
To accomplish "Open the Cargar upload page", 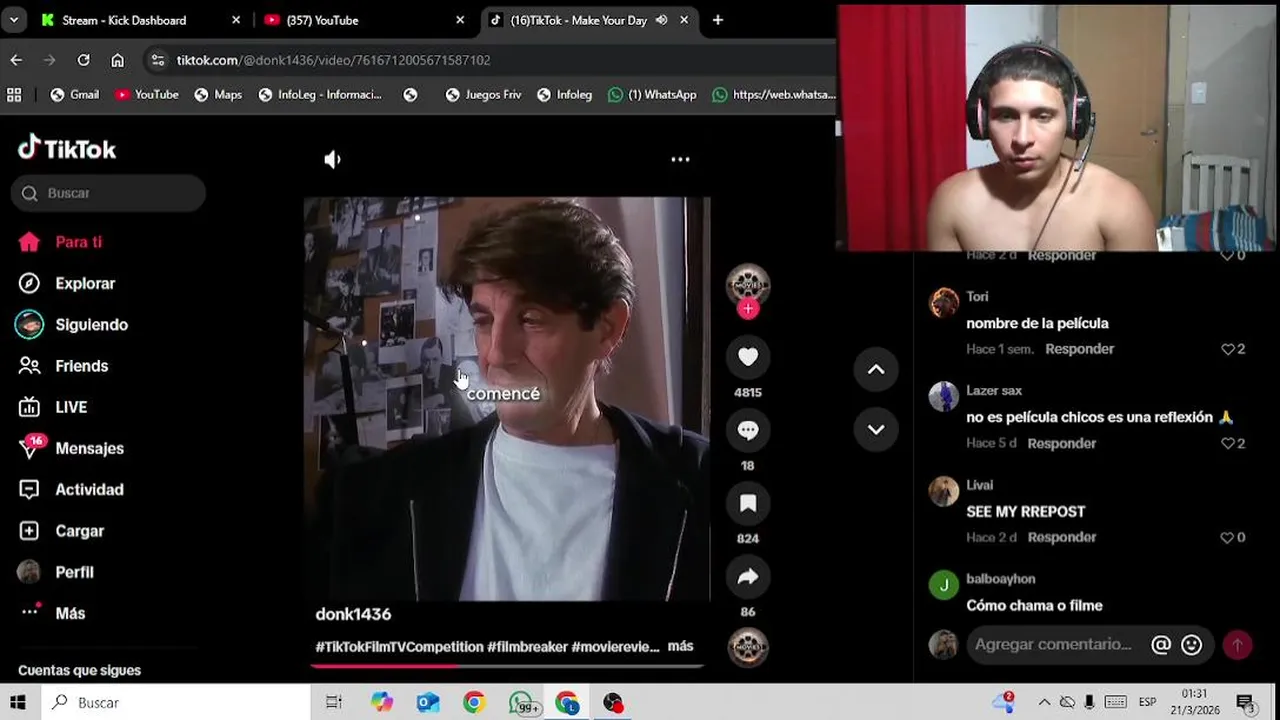I will click(61, 531).
